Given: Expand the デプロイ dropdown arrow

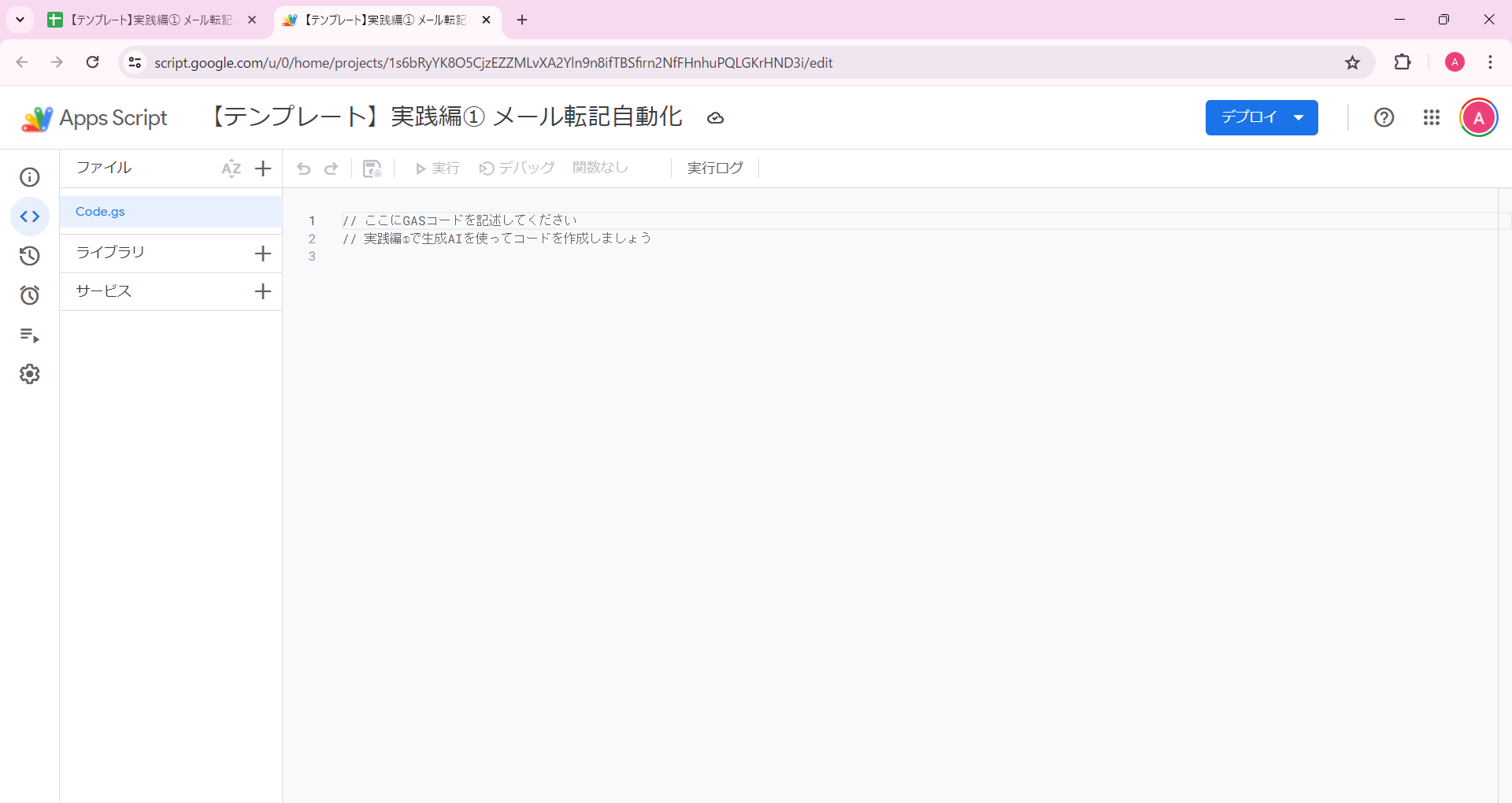Looking at the screenshot, I should tap(1298, 117).
